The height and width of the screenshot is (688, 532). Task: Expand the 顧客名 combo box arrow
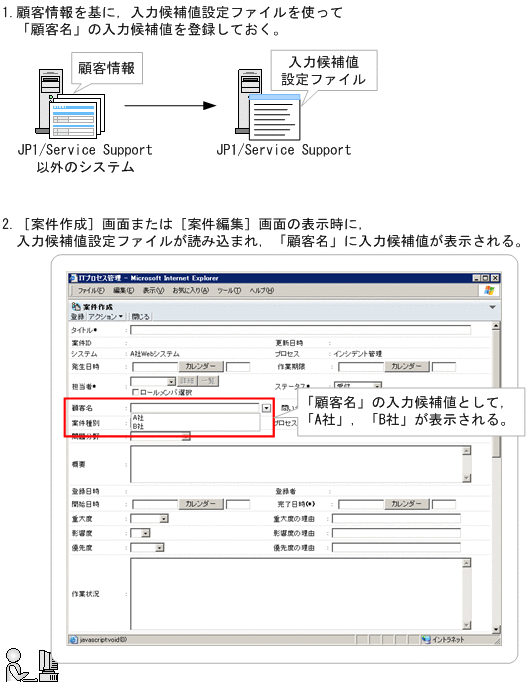[x=266, y=408]
